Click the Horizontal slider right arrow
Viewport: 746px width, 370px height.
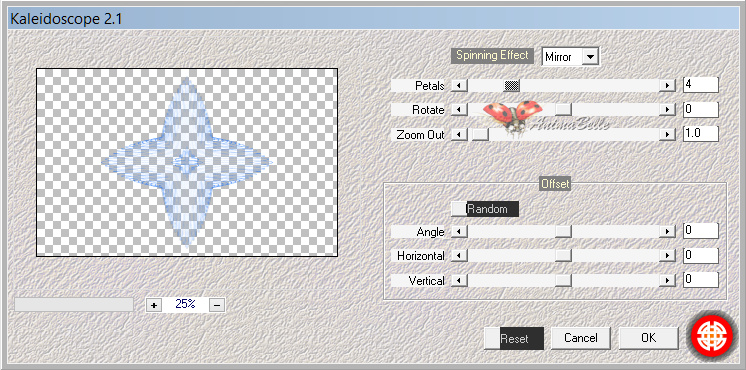tap(667, 256)
